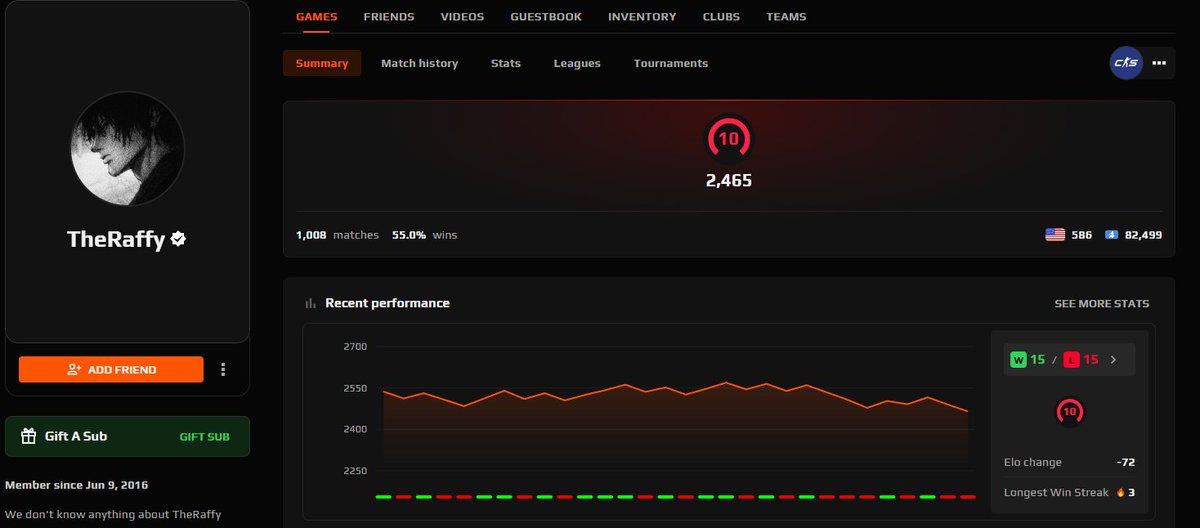Screen dimensions: 1200x528
Task: Open the three-dot menu beside CS2 icon
Action: pos(1159,63)
